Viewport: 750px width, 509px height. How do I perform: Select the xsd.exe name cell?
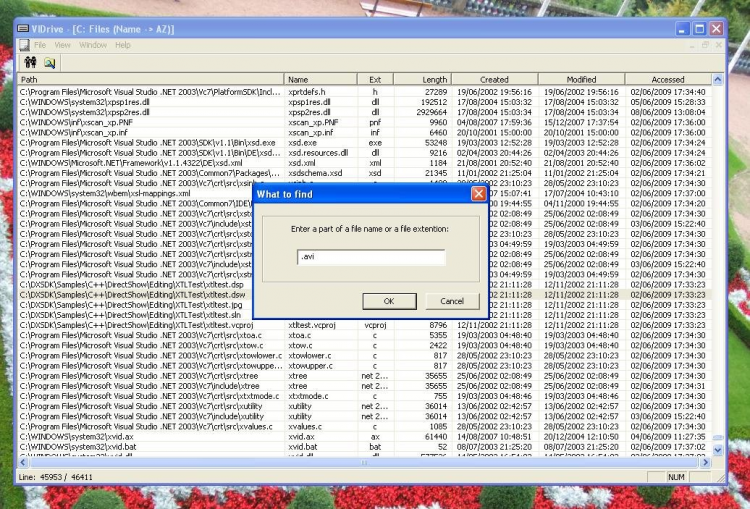(x=302, y=143)
